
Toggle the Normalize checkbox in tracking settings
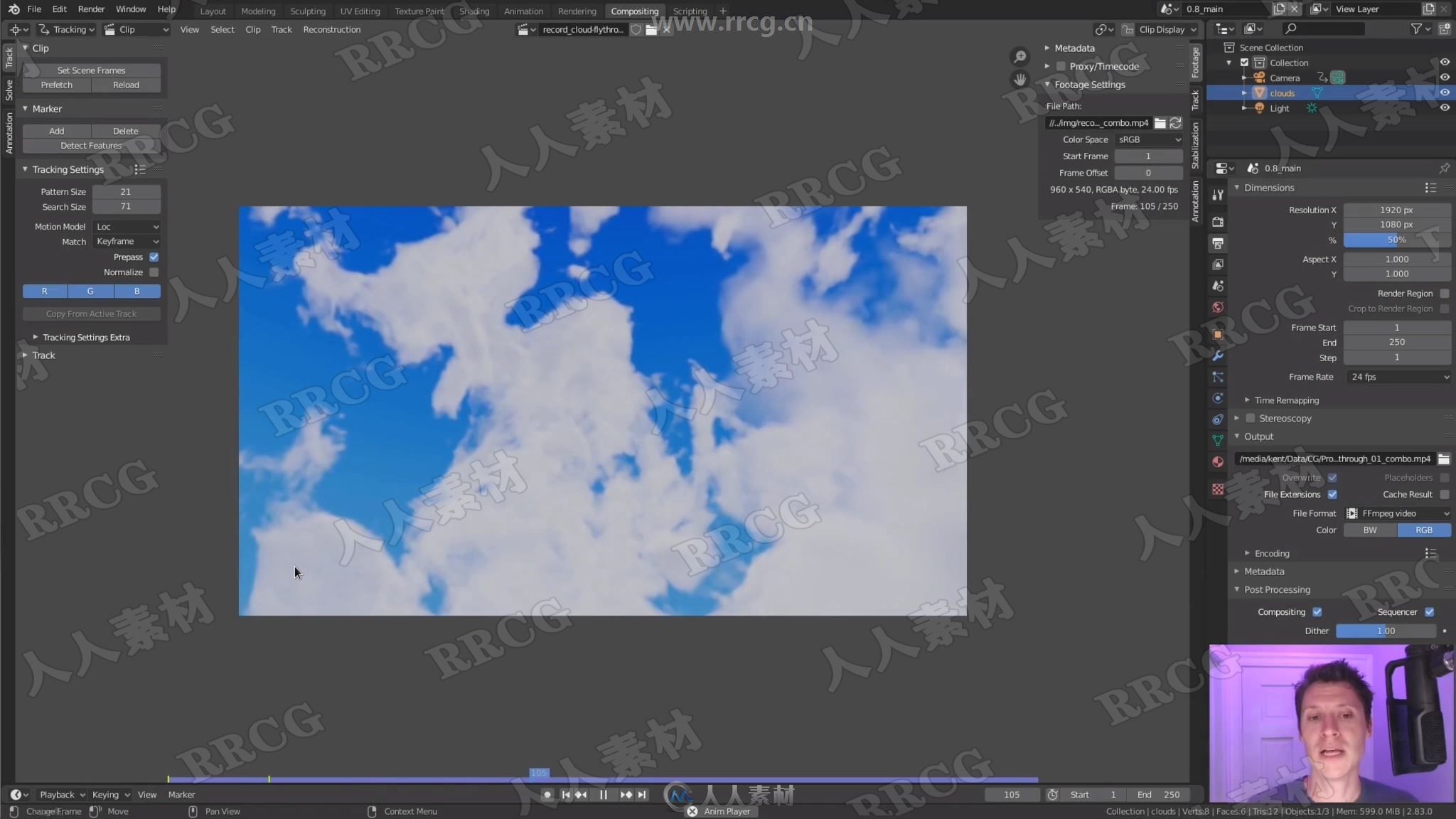pyautogui.click(x=154, y=272)
